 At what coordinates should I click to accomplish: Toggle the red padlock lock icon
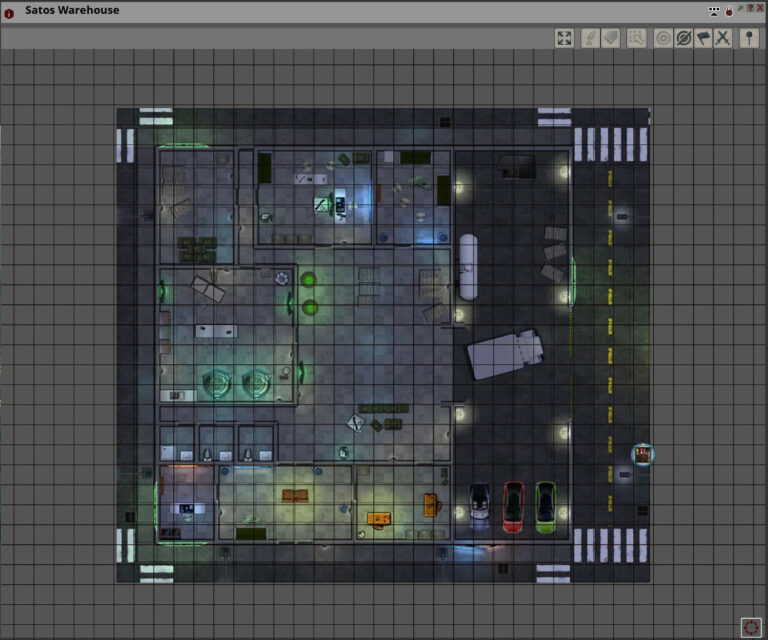point(729,11)
